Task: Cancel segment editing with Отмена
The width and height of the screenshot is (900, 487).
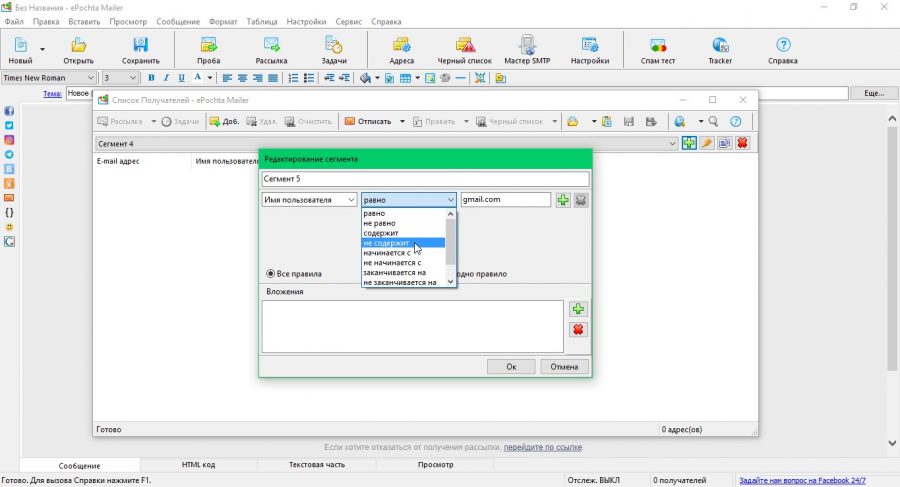Action: click(564, 366)
